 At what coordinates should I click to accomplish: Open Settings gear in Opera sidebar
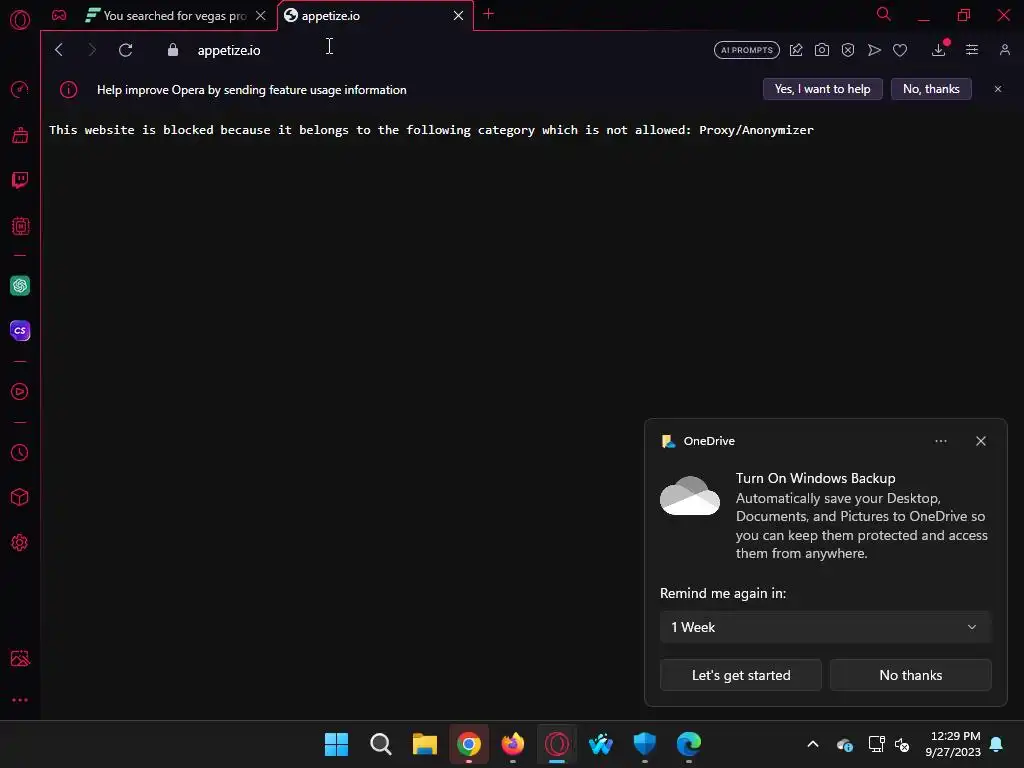point(20,543)
